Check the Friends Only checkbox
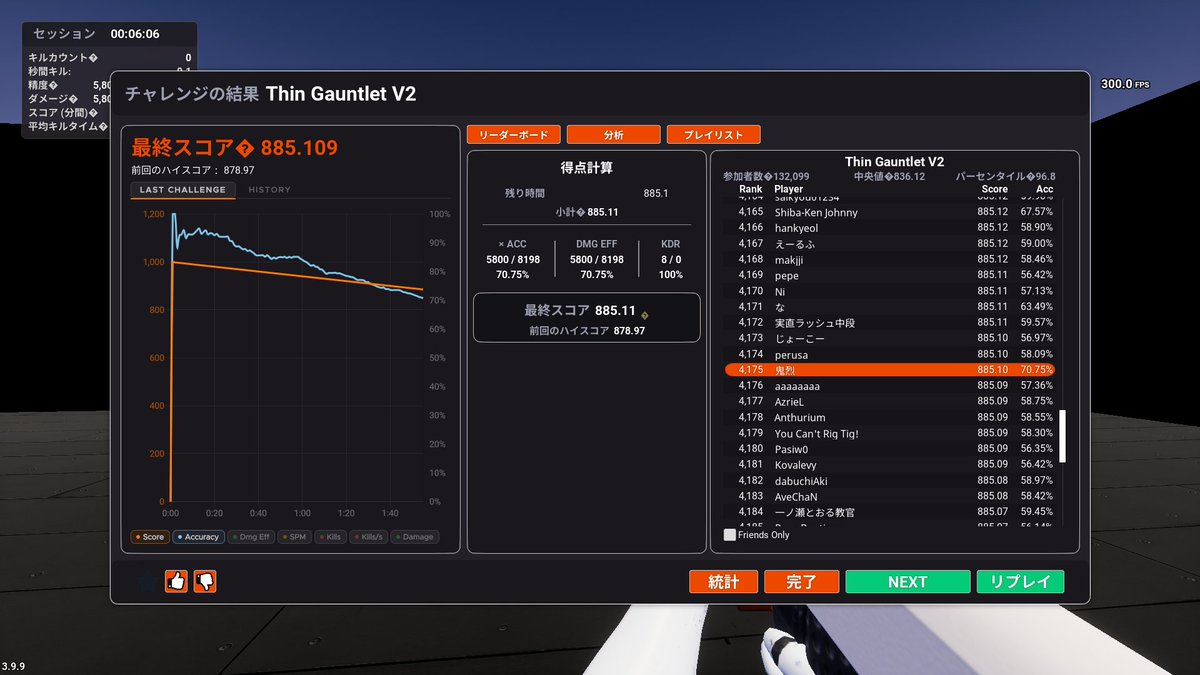1200x675 pixels. tap(730, 535)
